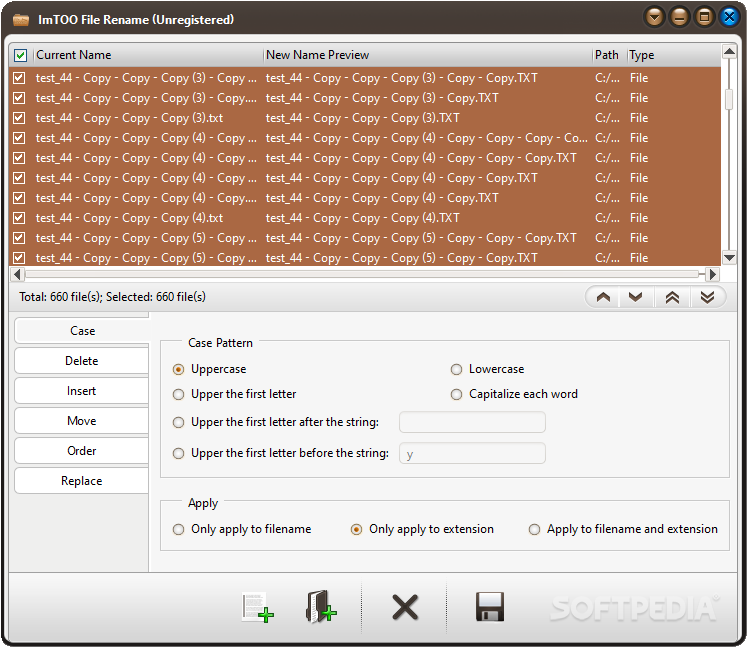747x647 pixels.
Task: Move selected file to top of list
Action: pyautogui.click(x=672, y=297)
